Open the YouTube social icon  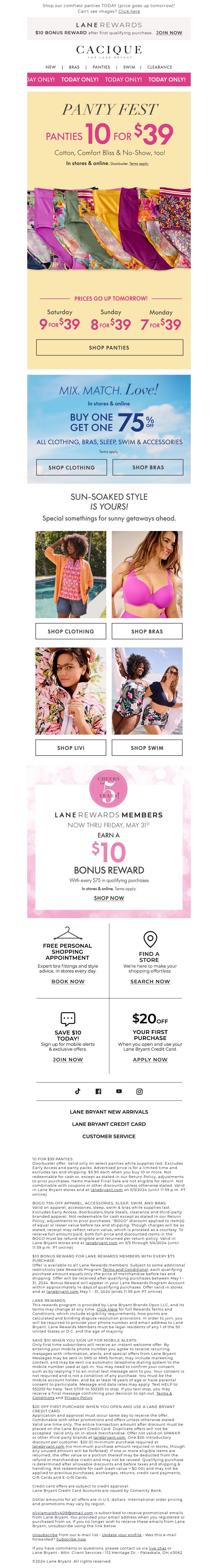pyautogui.click(x=119, y=1091)
